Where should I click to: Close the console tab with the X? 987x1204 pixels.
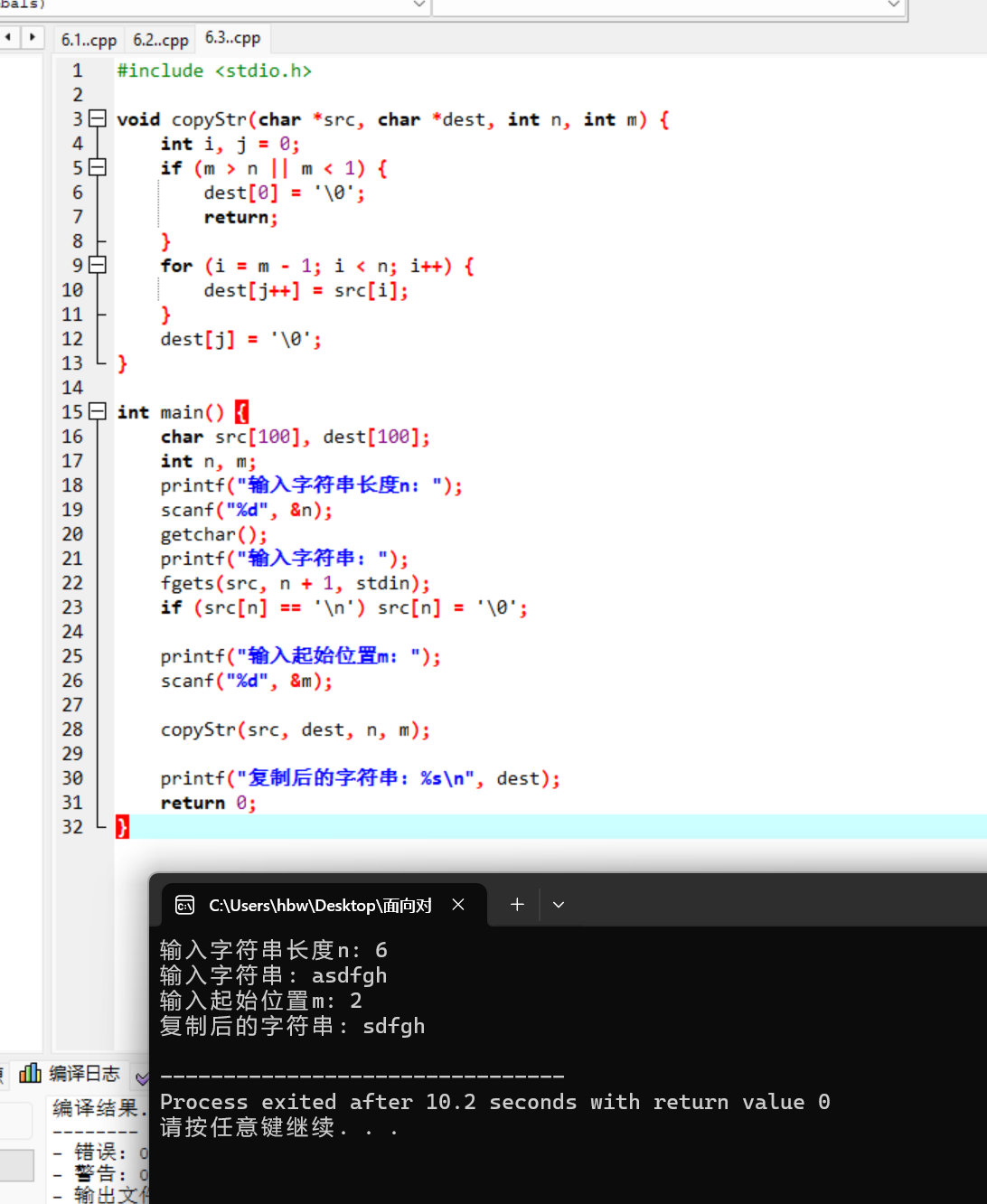tap(458, 904)
